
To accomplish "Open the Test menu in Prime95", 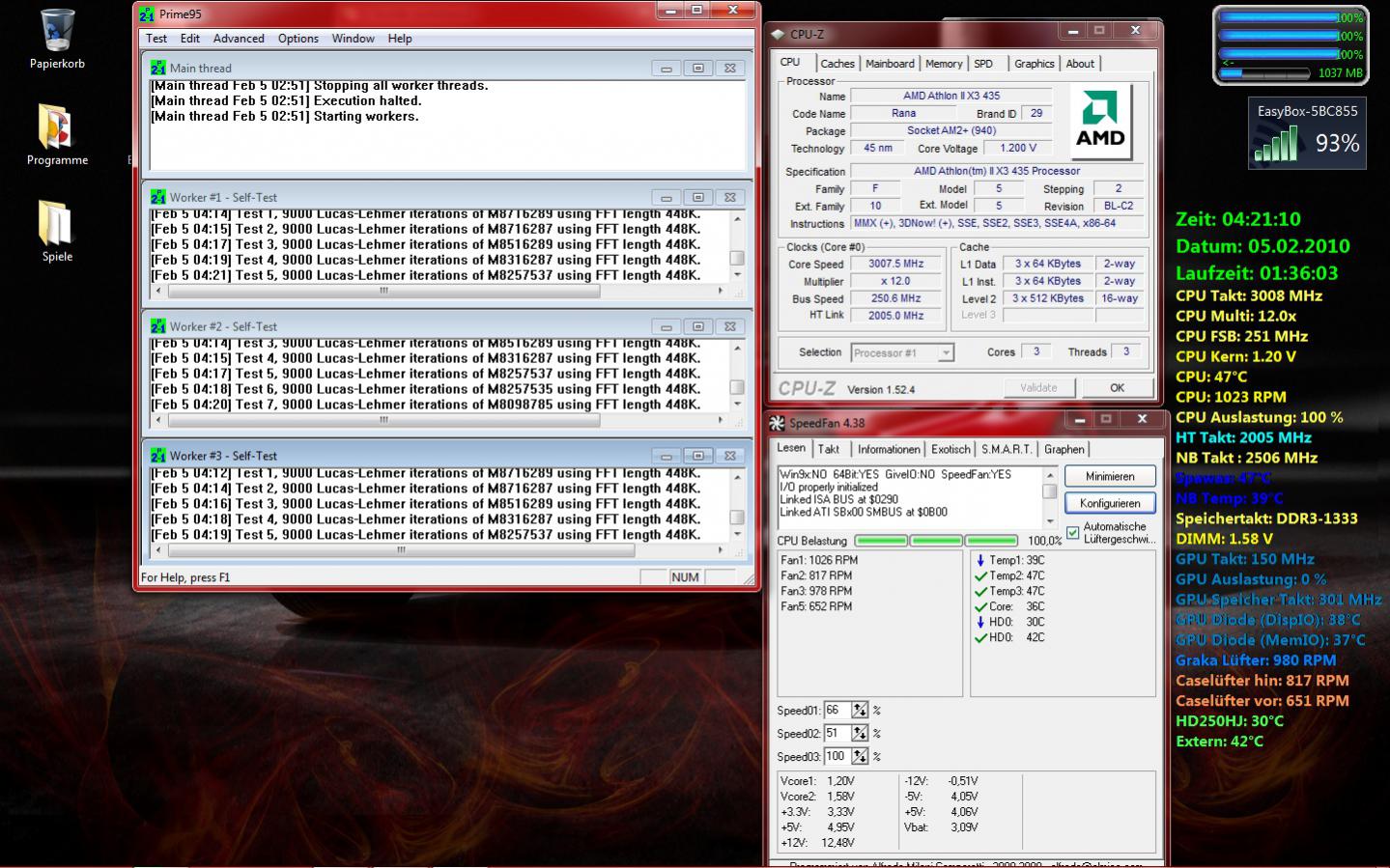I will click(156, 39).
